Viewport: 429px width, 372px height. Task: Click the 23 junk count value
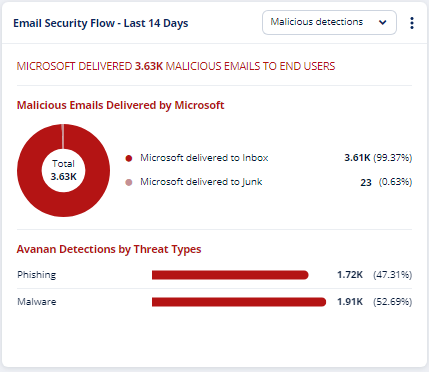pos(366,182)
